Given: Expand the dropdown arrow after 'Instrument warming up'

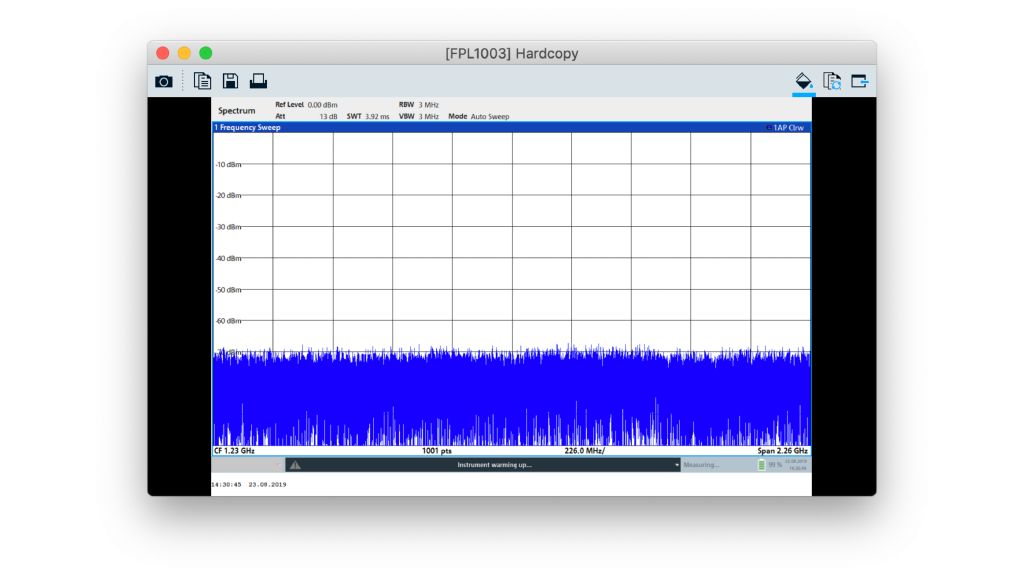Looking at the screenshot, I should [676, 465].
